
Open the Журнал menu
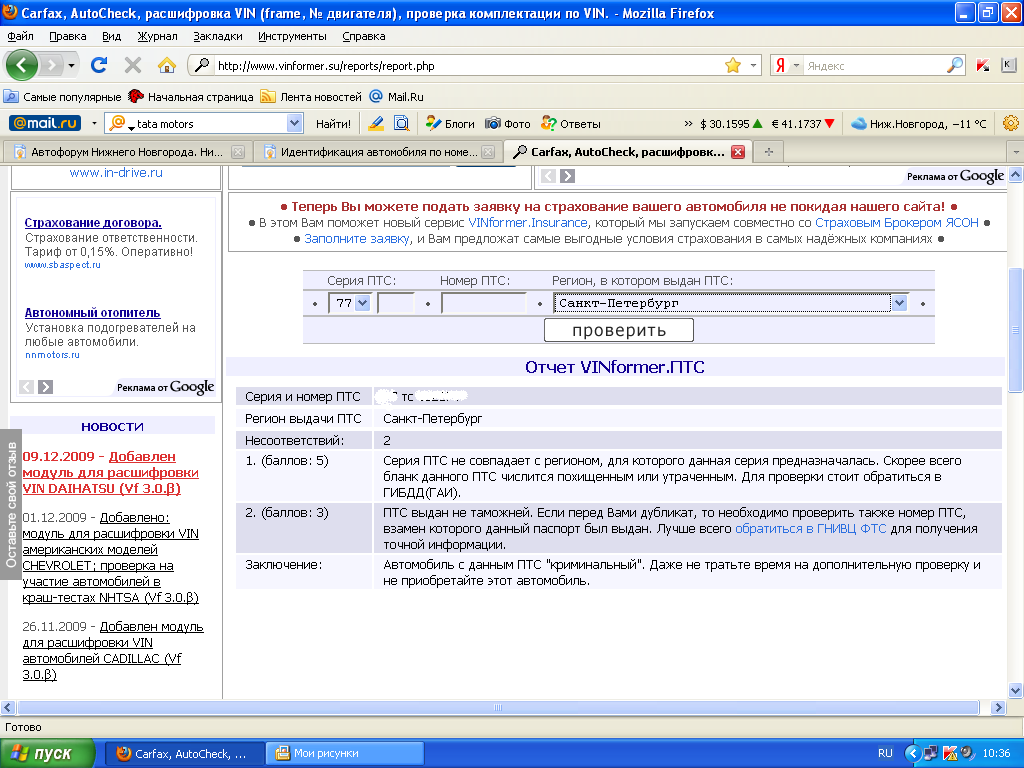(x=157, y=36)
